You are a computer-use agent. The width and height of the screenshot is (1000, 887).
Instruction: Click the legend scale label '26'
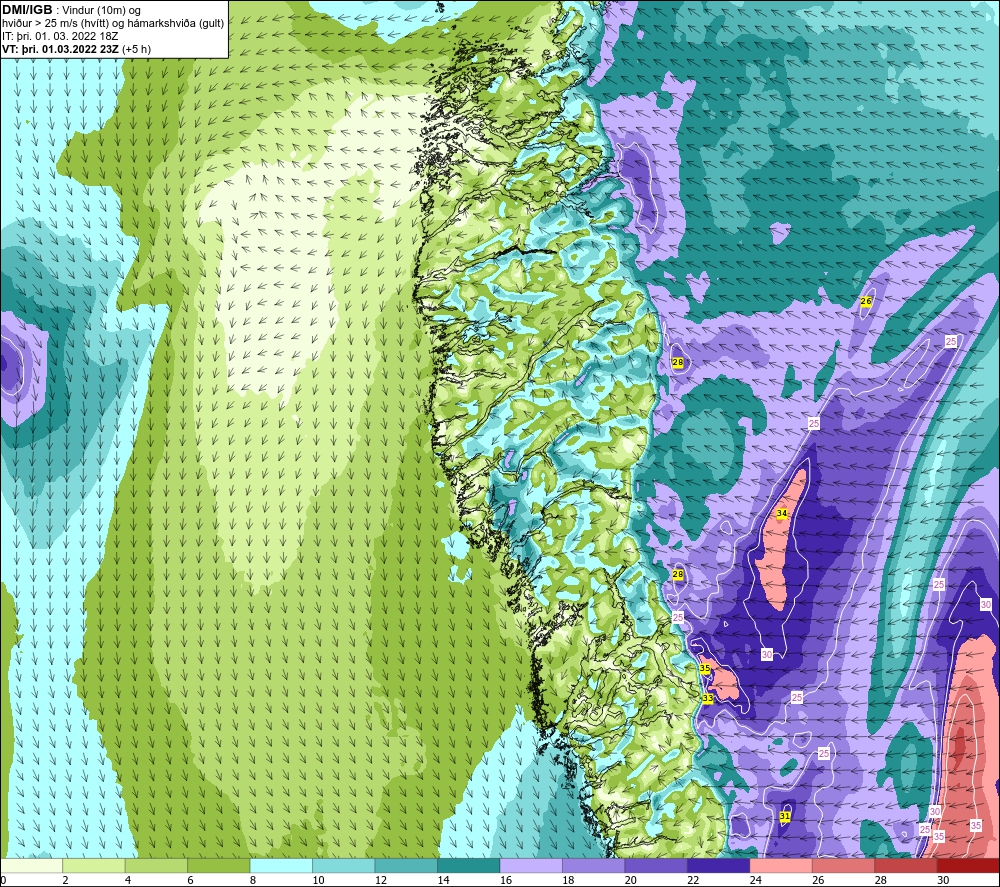pos(818,880)
